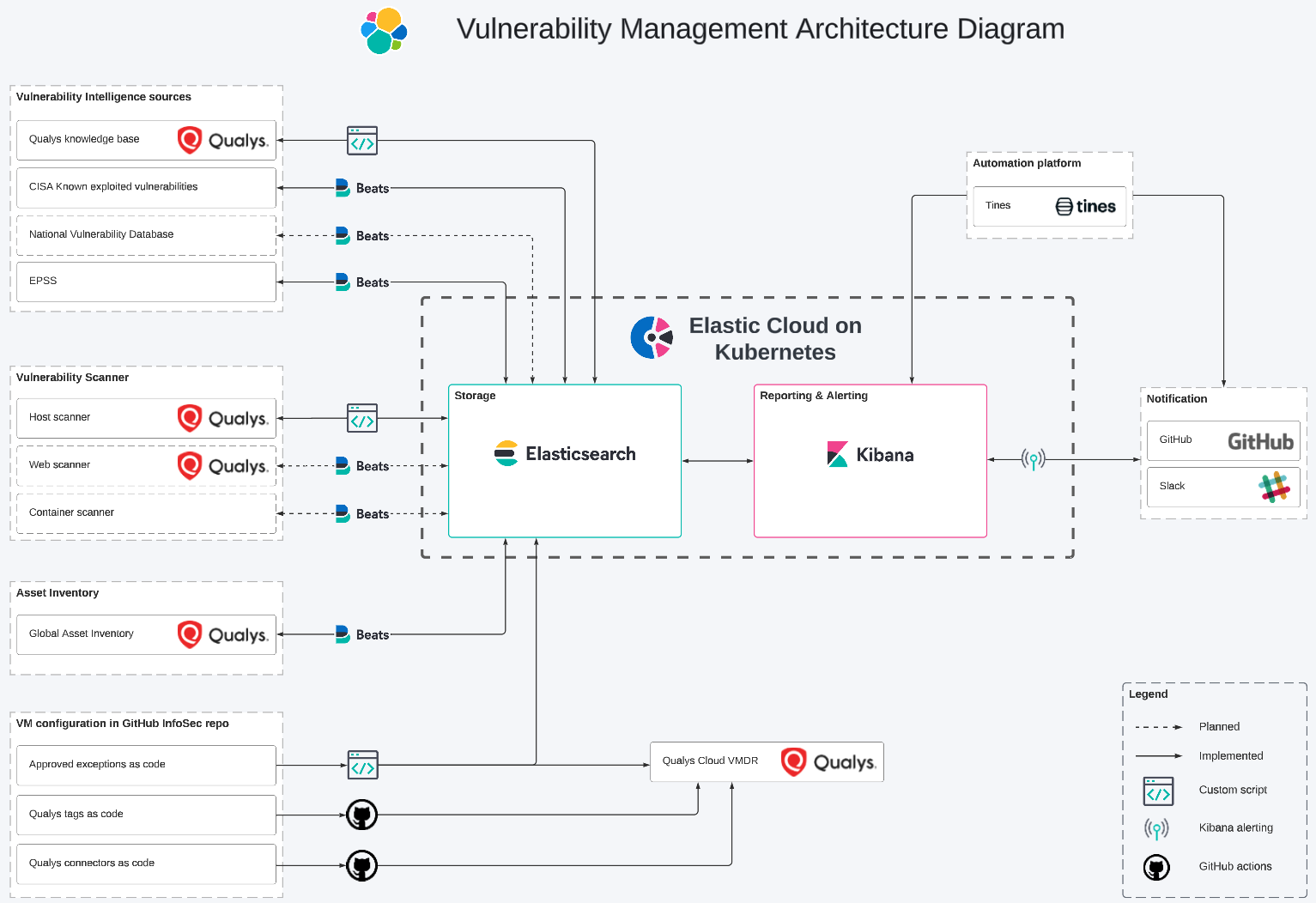1316x903 pixels.
Task: Click the GitHub actions icon beside Qualys tags as code
Action: click(x=362, y=815)
